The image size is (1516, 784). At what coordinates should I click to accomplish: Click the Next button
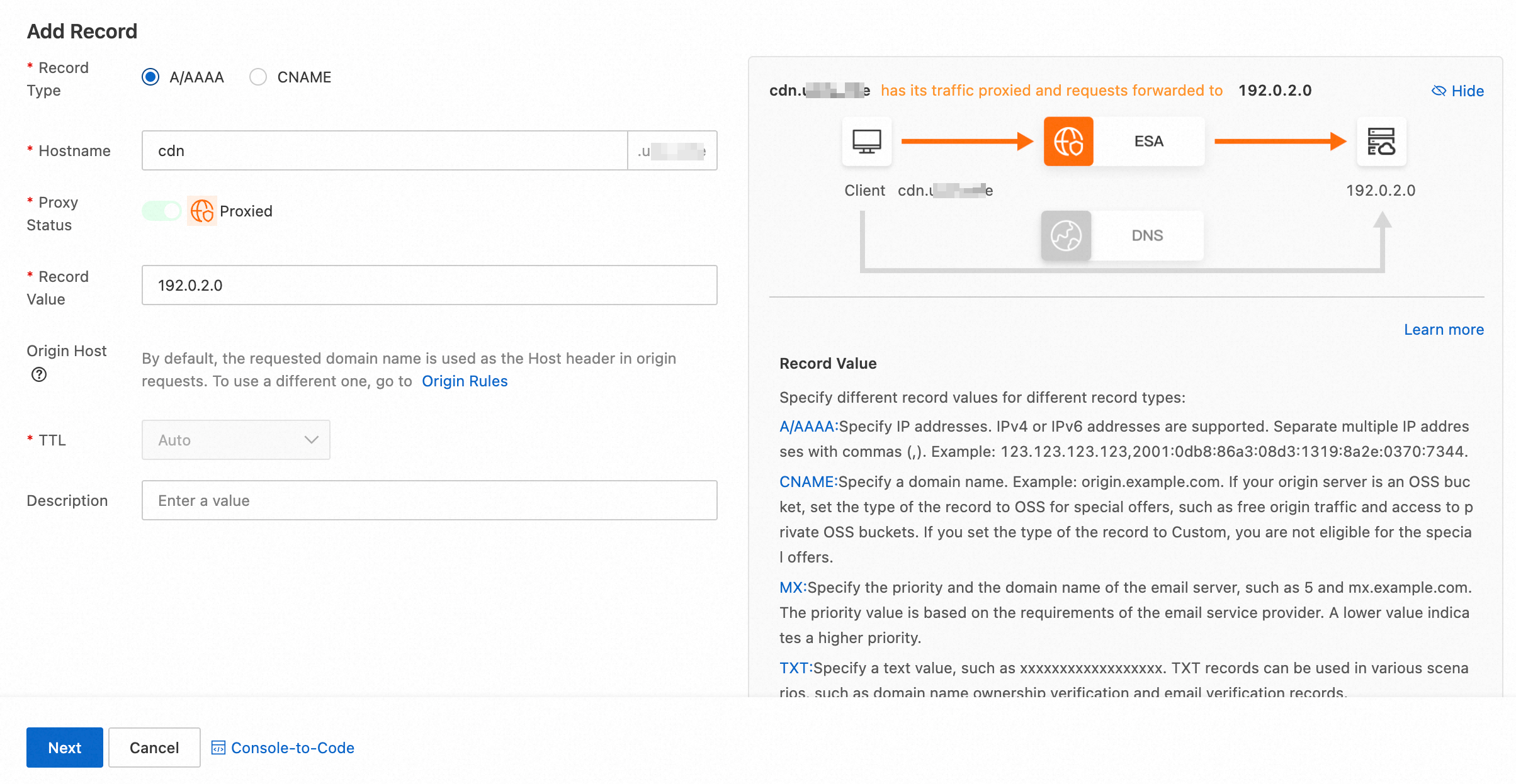click(x=64, y=748)
